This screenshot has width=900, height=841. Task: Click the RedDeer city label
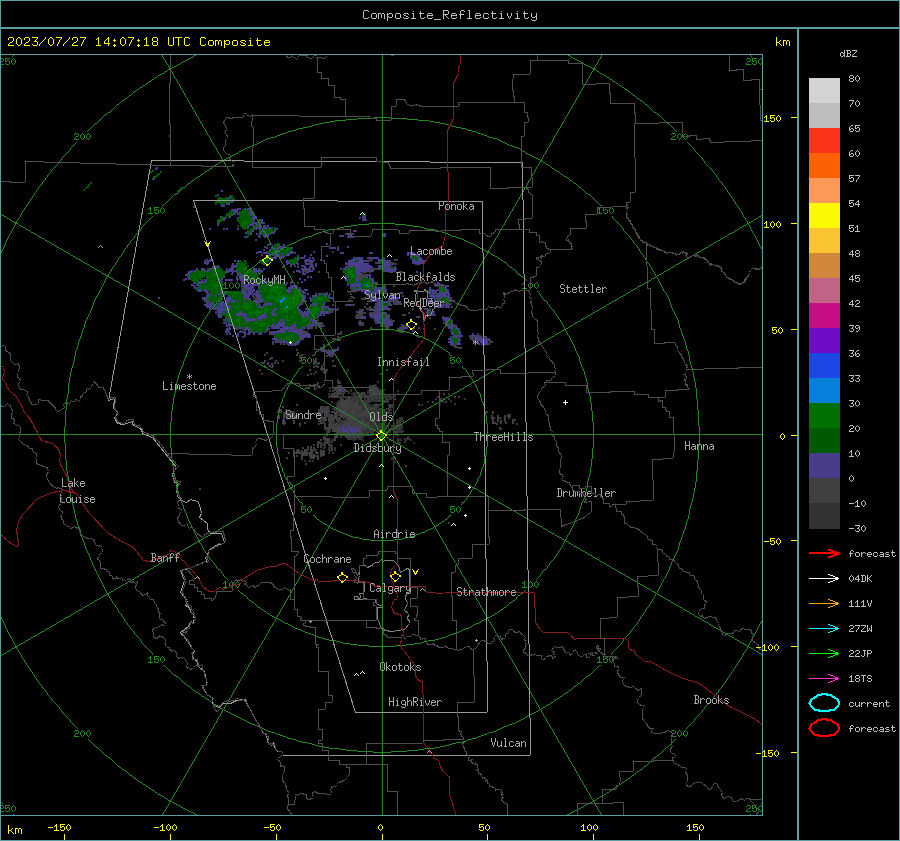click(x=424, y=303)
